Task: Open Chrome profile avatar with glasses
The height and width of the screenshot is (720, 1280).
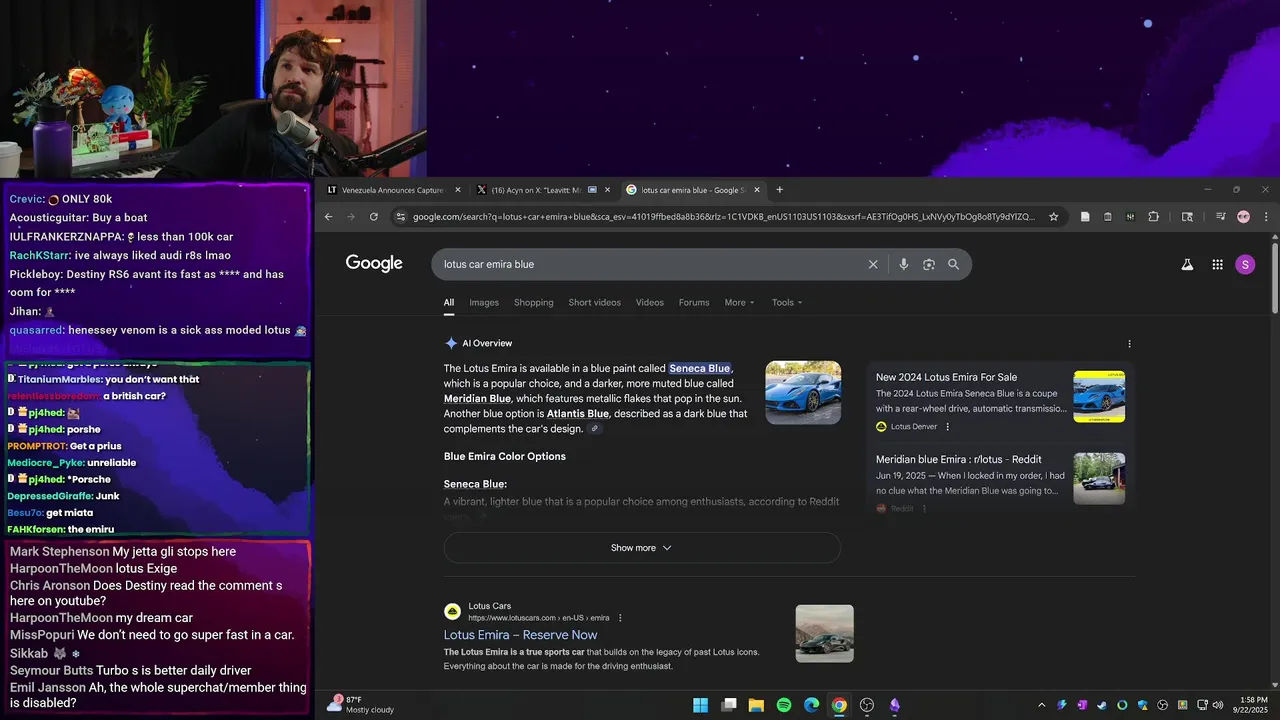Action: click(1243, 217)
